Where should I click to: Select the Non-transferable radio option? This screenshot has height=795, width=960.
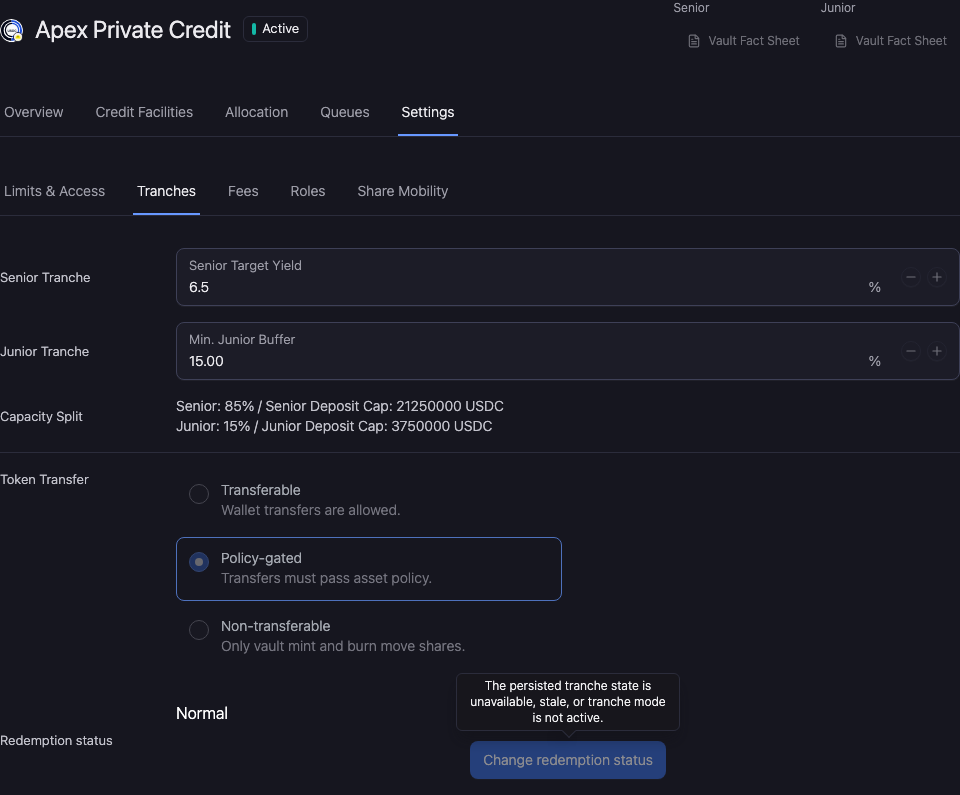(199, 630)
